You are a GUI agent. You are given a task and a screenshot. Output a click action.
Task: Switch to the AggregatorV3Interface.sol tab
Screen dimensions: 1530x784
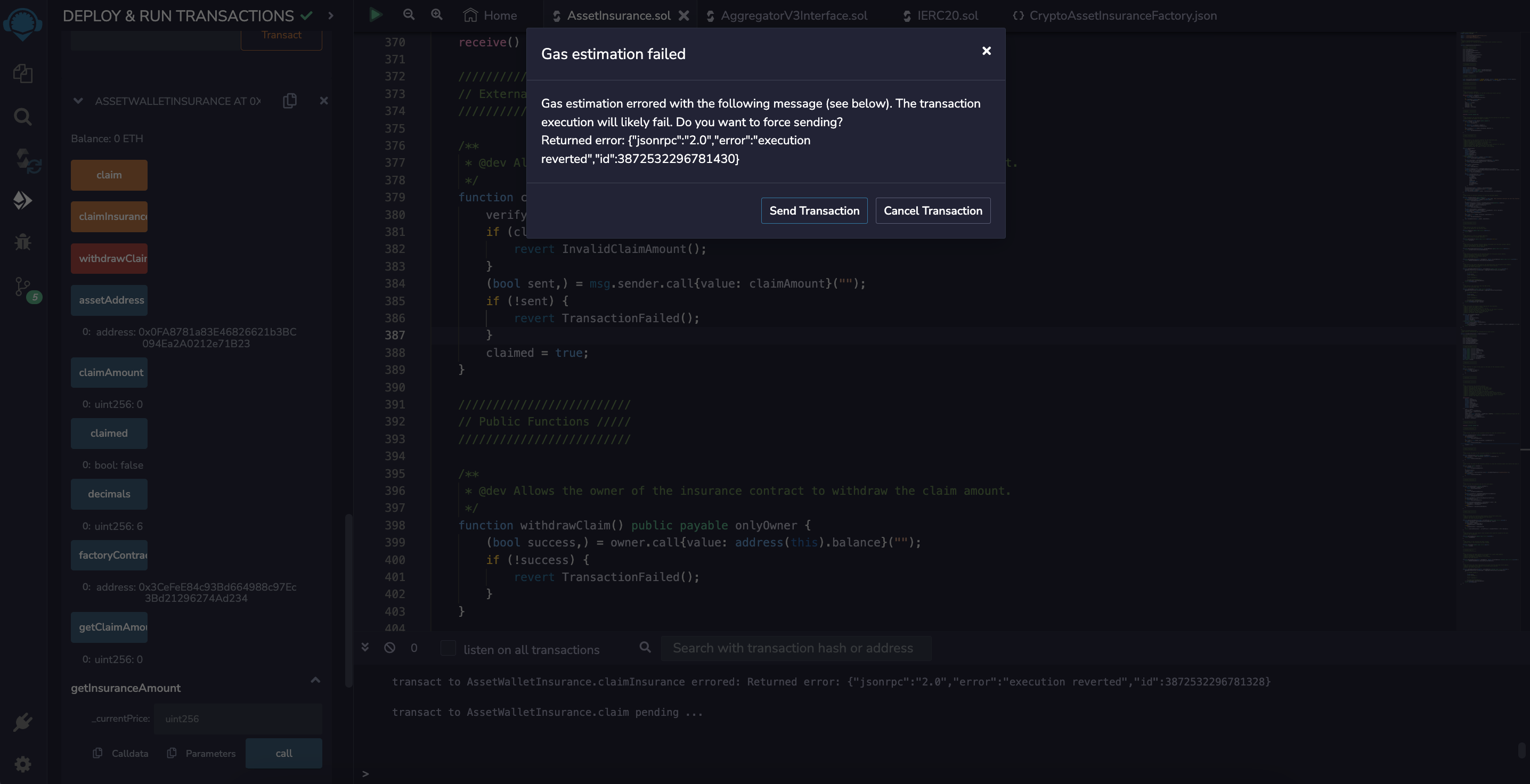tap(794, 15)
